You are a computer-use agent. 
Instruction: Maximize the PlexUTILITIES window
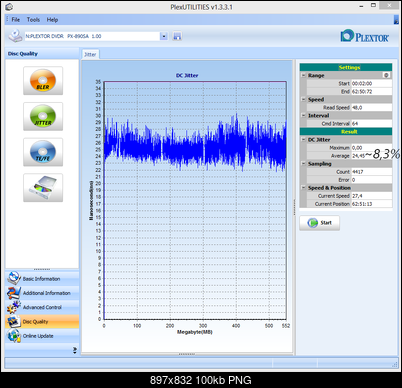[x=373, y=6]
